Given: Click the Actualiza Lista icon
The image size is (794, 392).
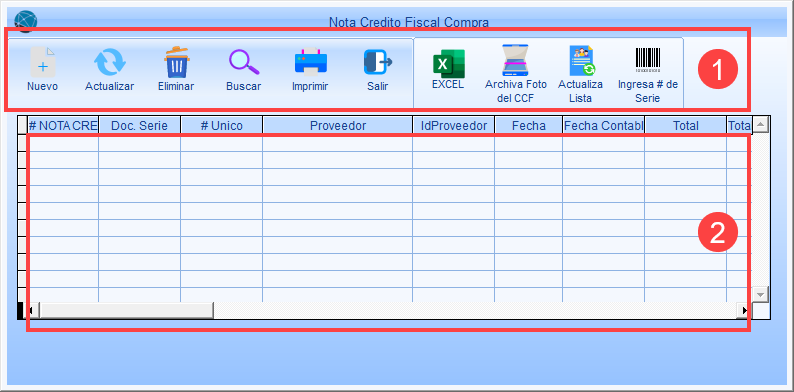Looking at the screenshot, I should [581, 61].
